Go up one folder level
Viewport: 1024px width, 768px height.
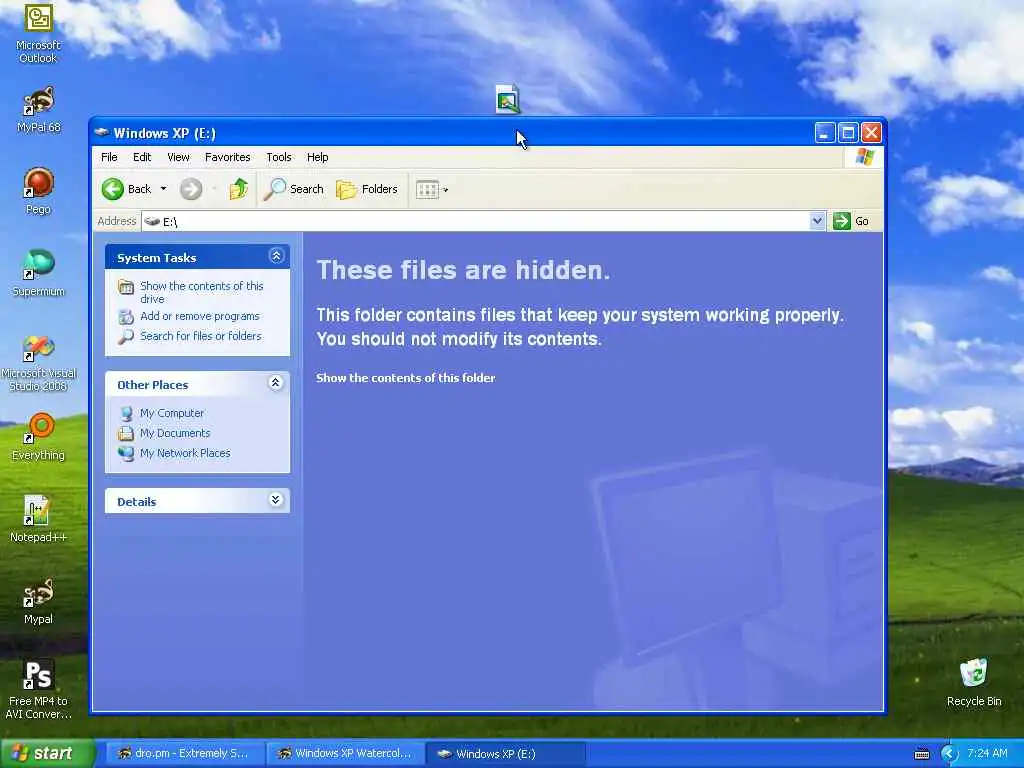238,189
